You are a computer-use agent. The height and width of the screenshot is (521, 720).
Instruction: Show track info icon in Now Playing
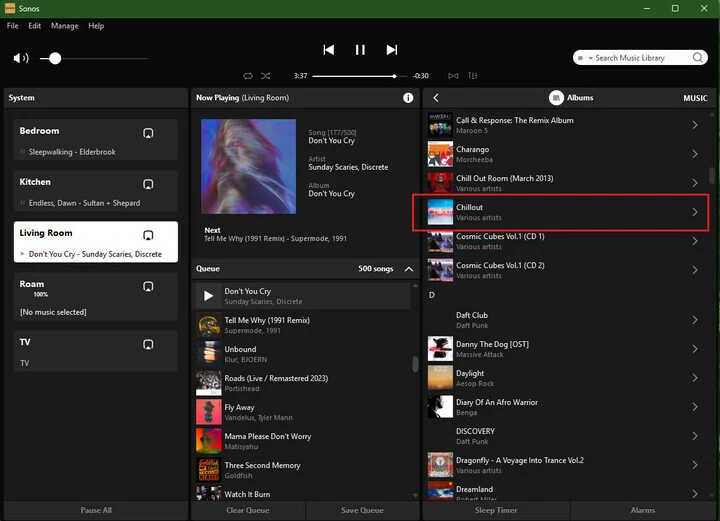click(408, 98)
